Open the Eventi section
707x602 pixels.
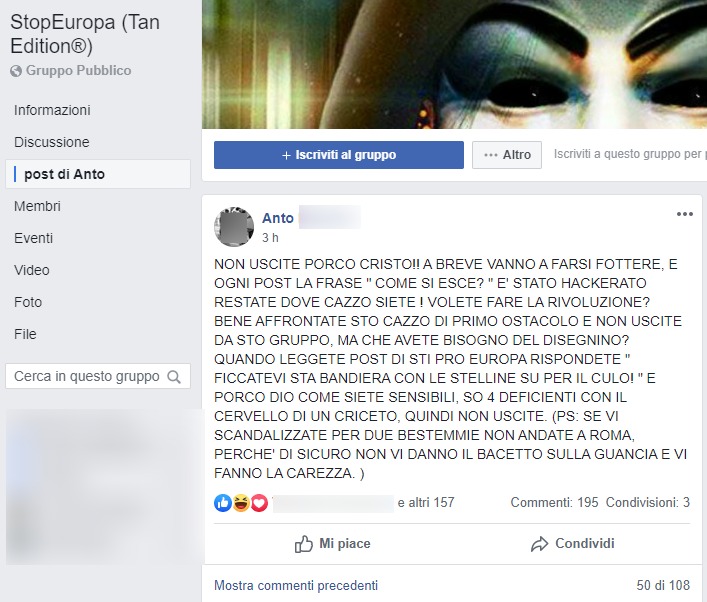point(33,238)
